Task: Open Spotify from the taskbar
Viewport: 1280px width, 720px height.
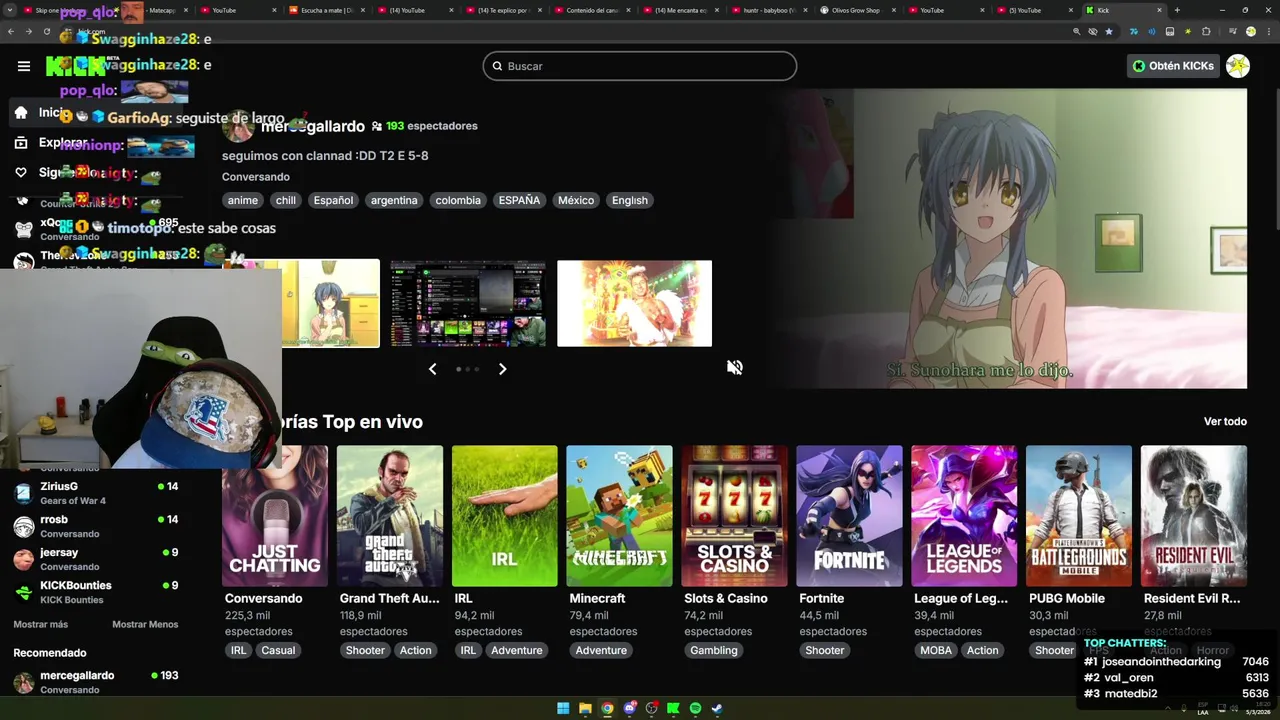Action: (695, 709)
